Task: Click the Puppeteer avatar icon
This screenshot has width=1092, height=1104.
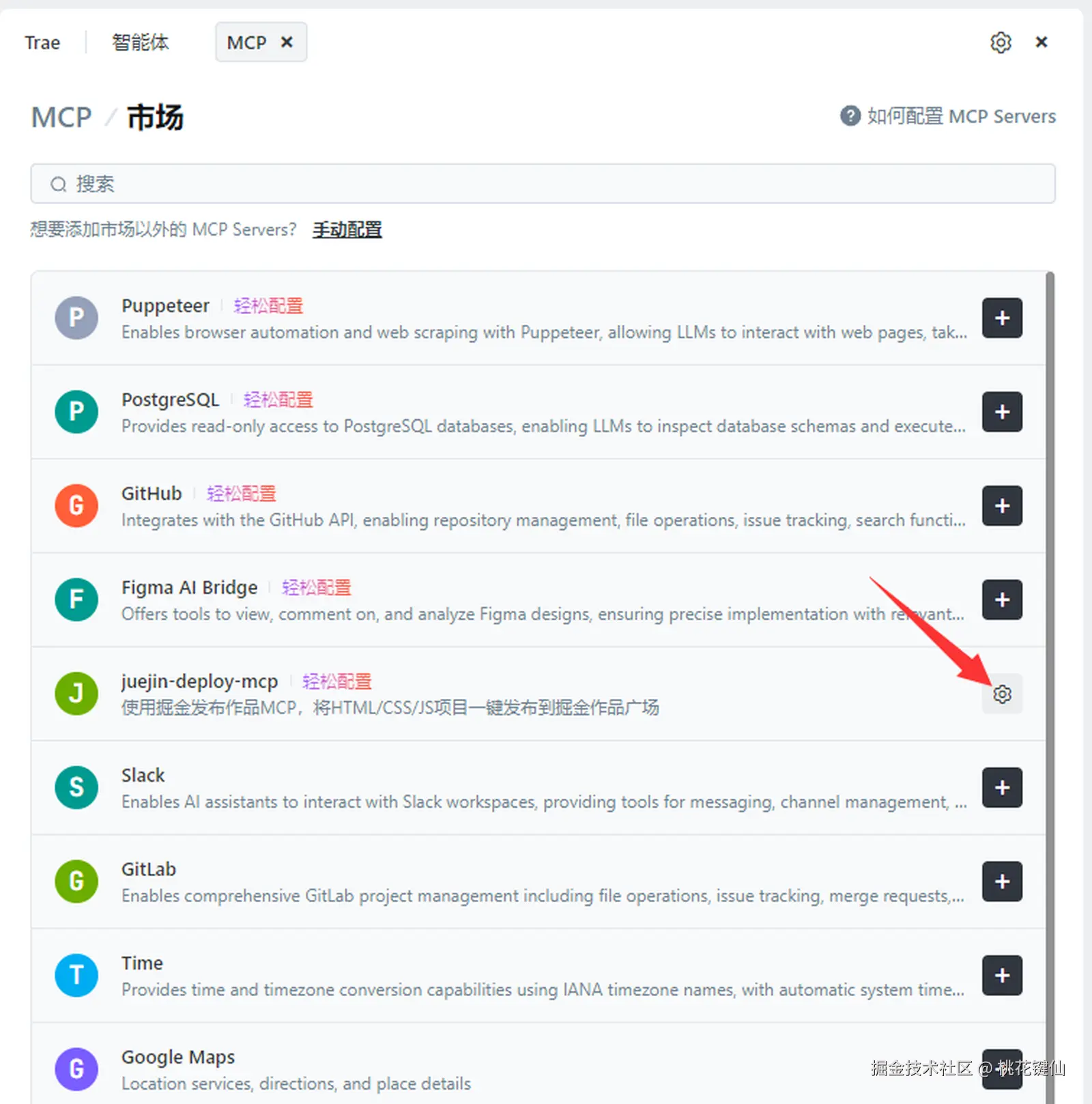Action: pyautogui.click(x=76, y=317)
